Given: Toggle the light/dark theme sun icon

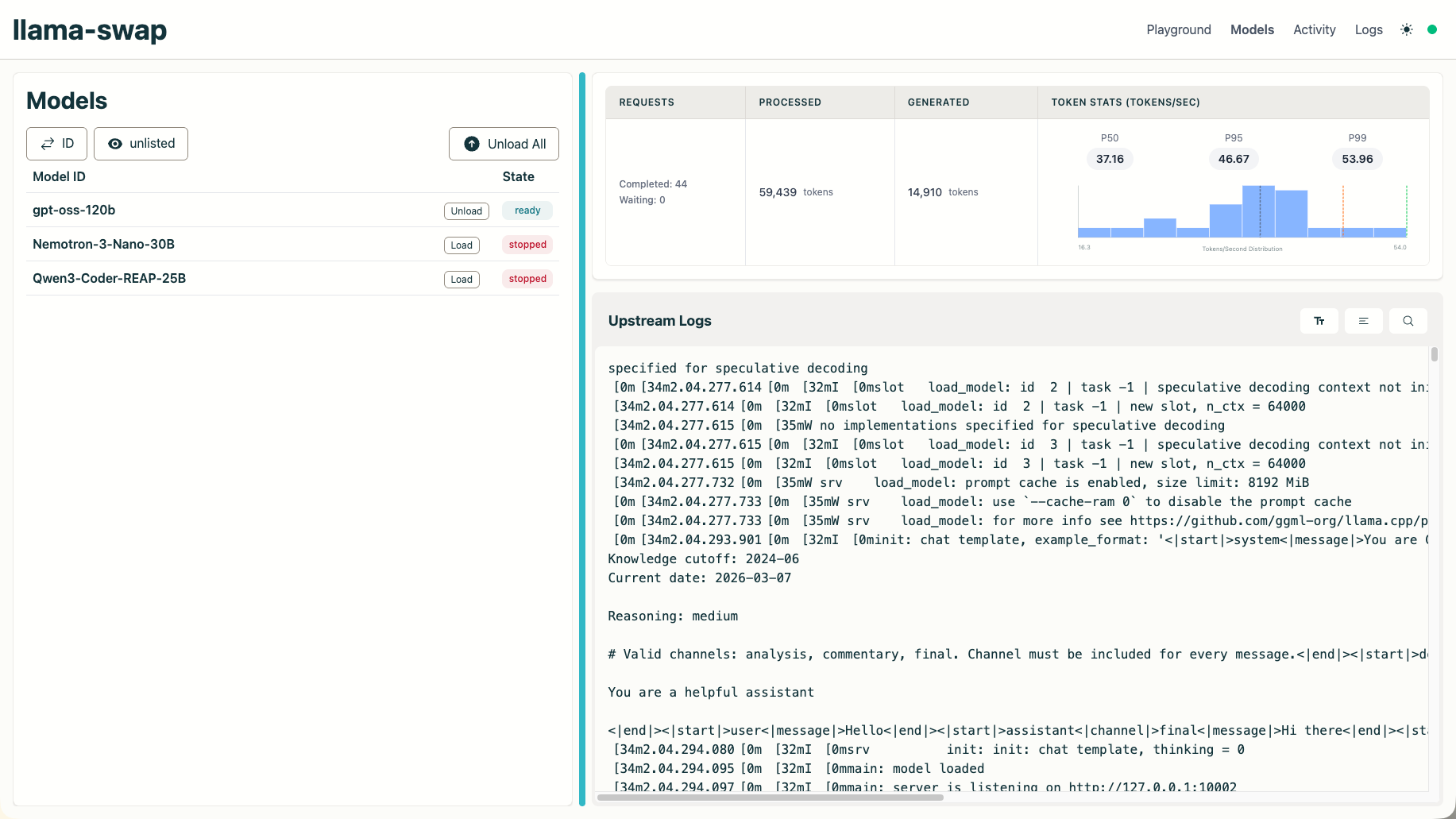Looking at the screenshot, I should click(1407, 29).
